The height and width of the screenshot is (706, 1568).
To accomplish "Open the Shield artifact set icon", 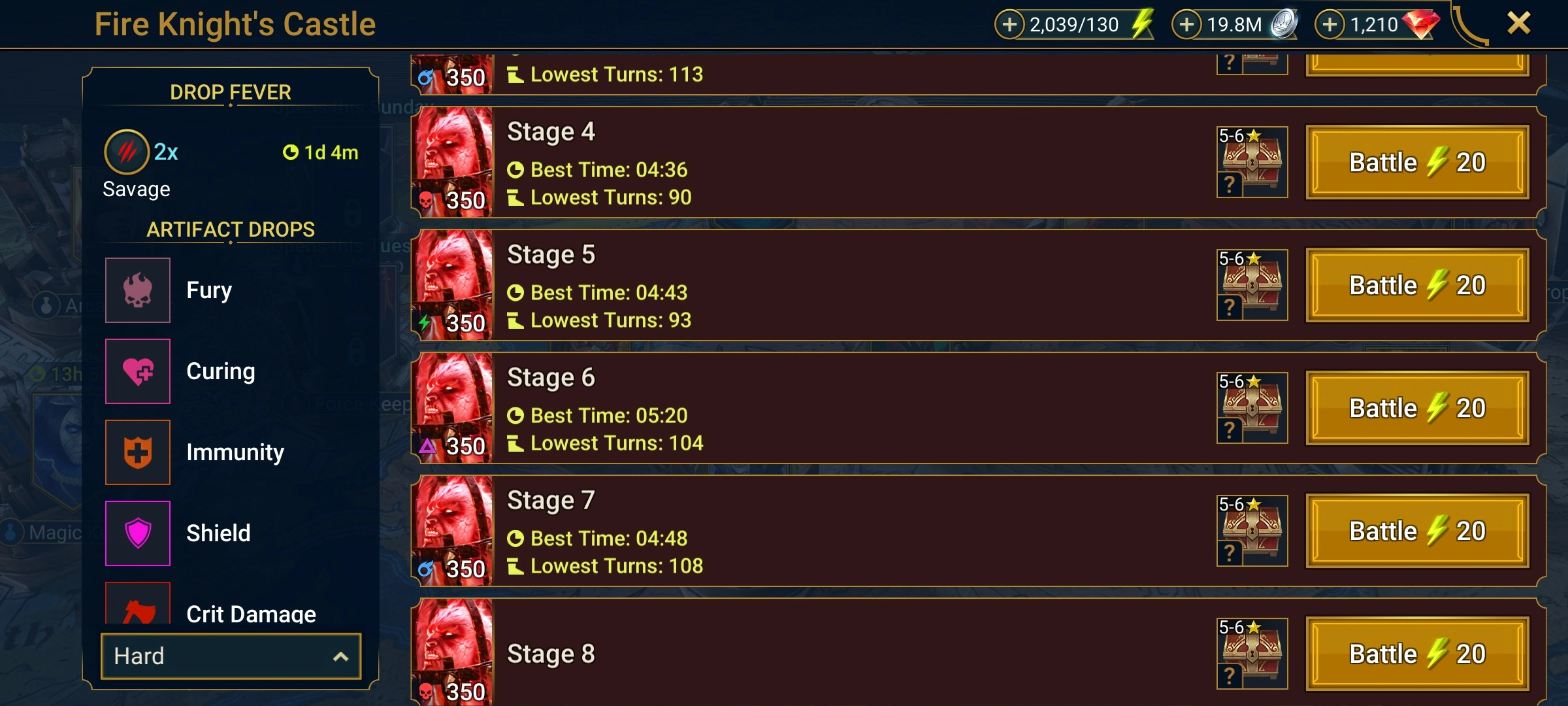I will click(138, 533).
